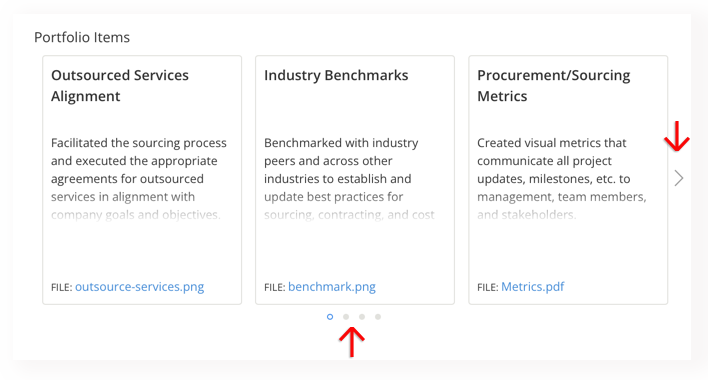Click the red arrow pointing at next chevron
The image size is (708, 380).
[x=676, y=136]
